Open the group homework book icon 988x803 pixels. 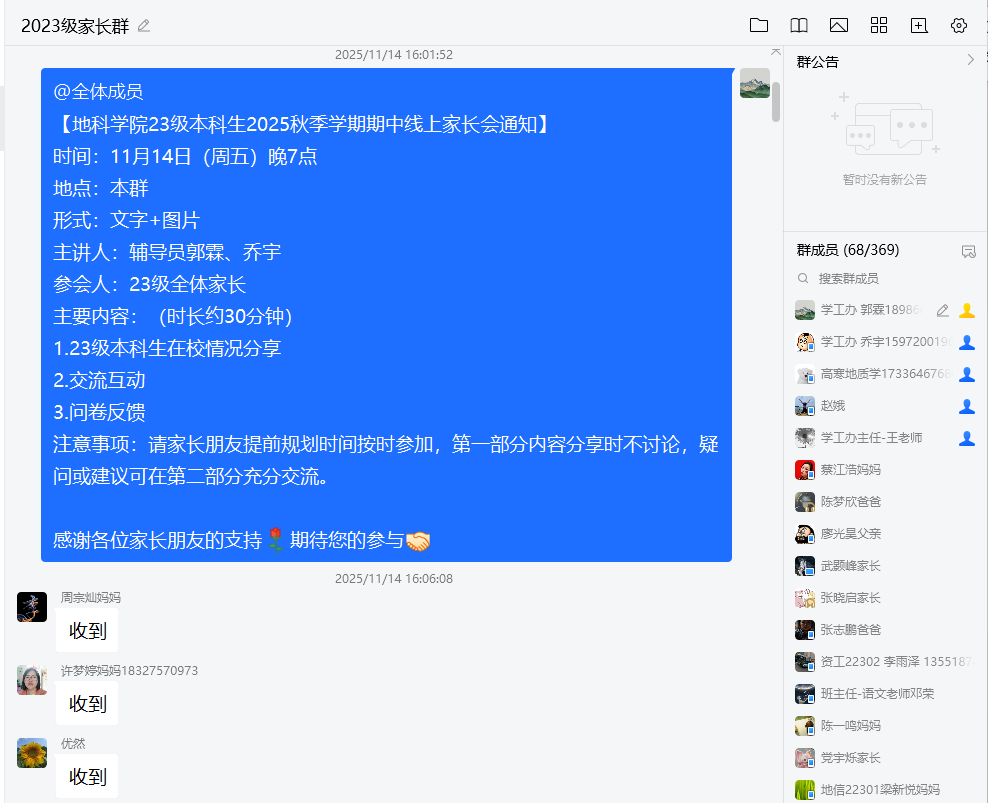click(799, 26)
